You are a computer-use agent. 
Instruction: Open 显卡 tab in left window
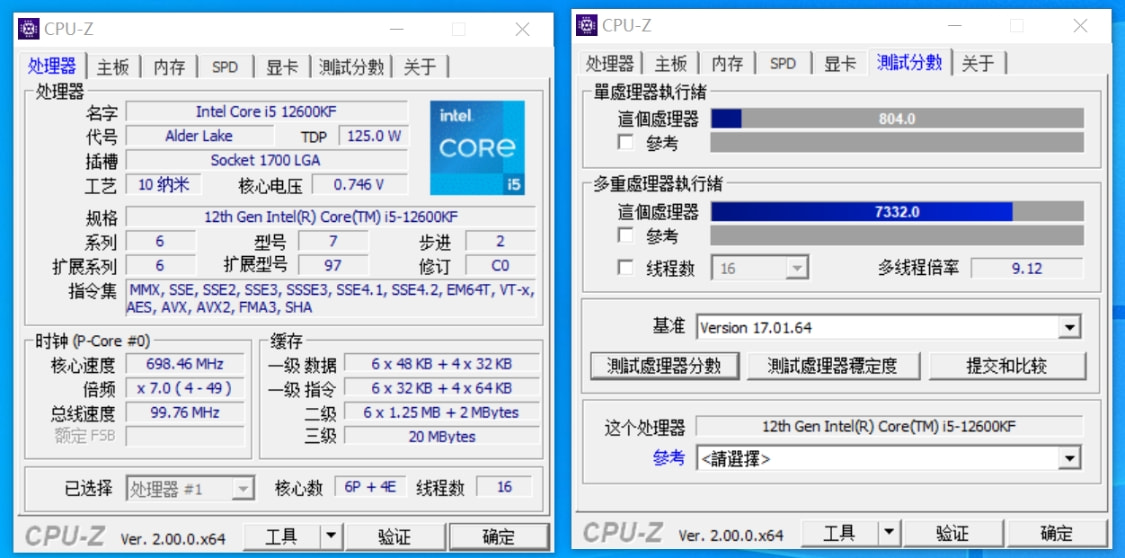pyautogui.click(x=282, y=67)
